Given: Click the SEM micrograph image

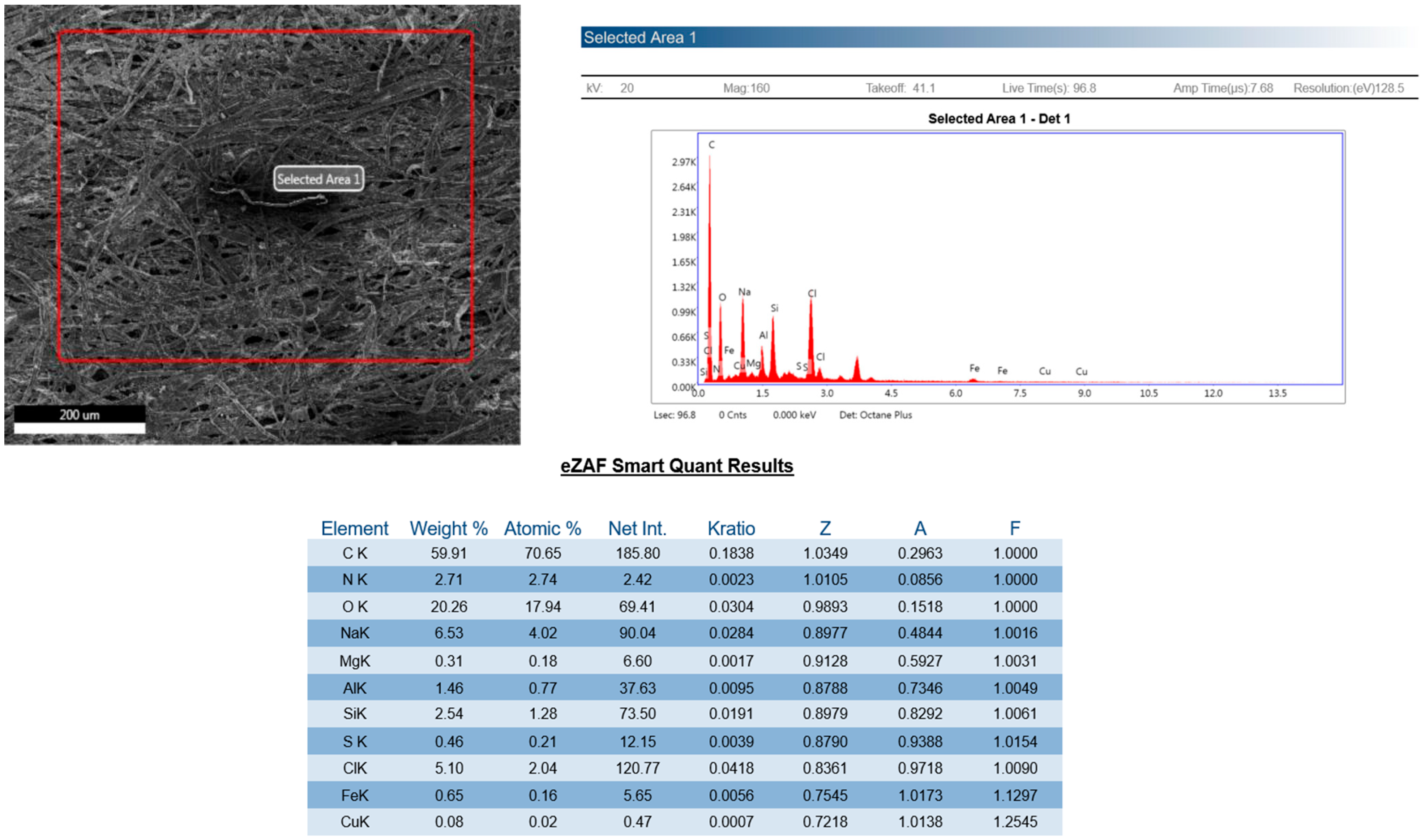Looking at the screenshot, I should (x=262, y=225).
